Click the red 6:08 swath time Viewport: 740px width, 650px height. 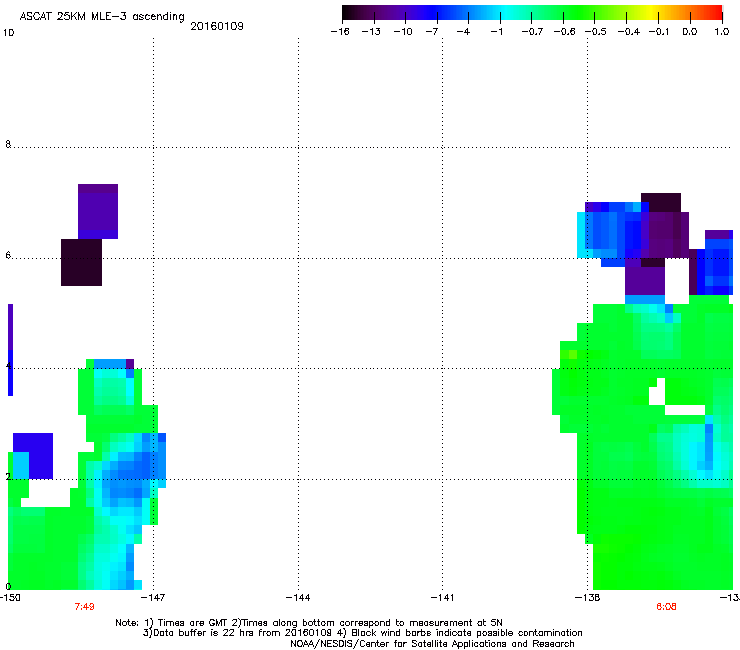coord(666,607)
